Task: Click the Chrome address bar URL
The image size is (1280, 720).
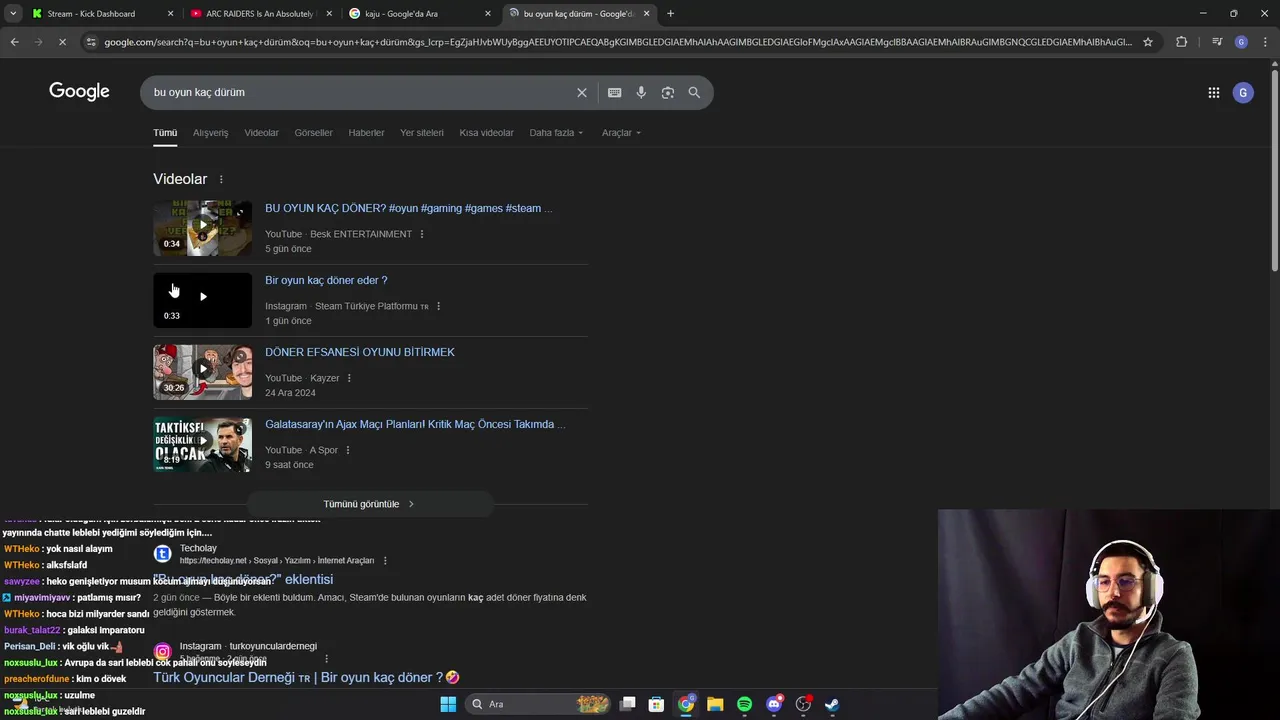Action: click(x=617, y=42)
